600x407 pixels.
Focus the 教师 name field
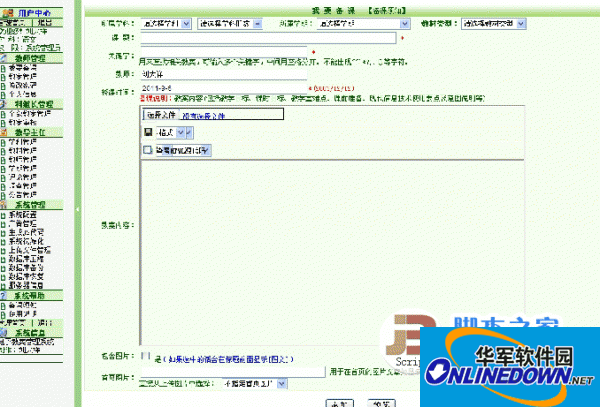tap(223, 74)
